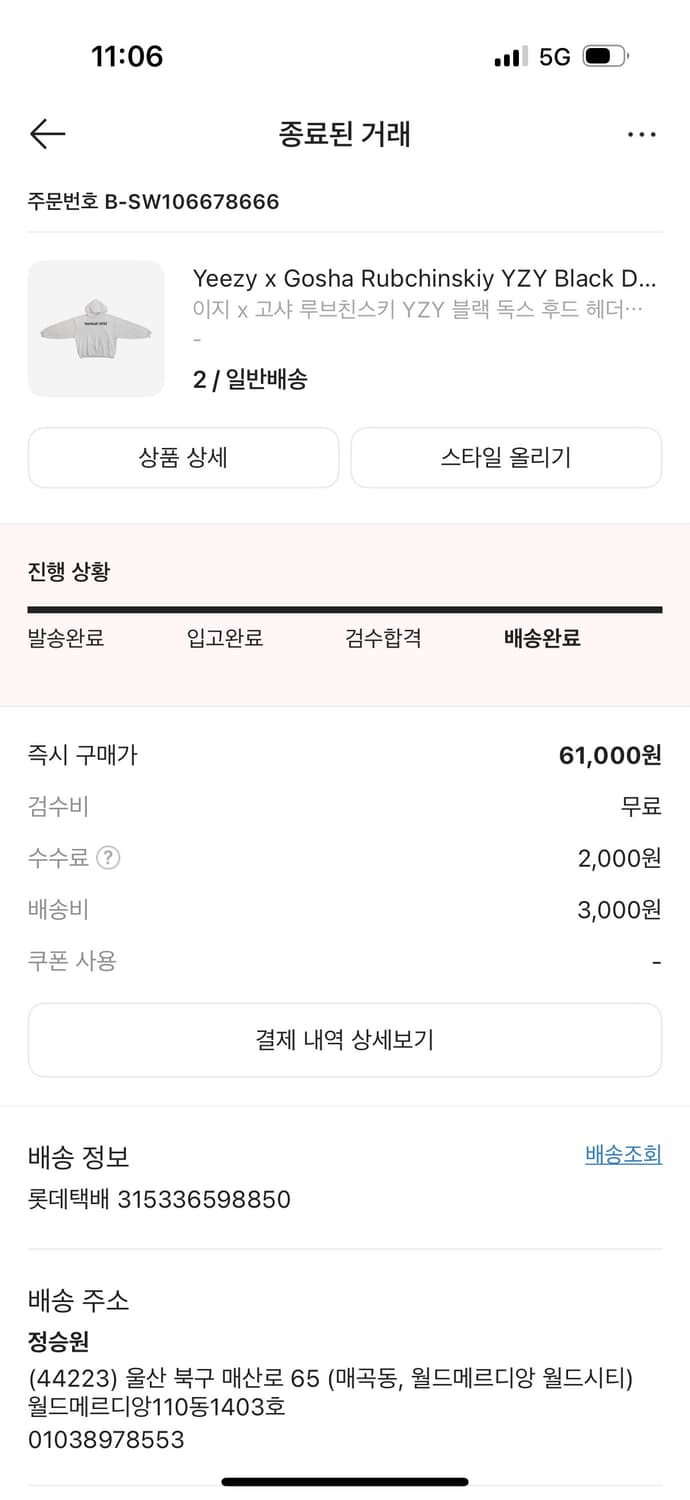Tap the fee help question mark icon
The width and height of the screenshot is (690, 1500).
[108, 858]
